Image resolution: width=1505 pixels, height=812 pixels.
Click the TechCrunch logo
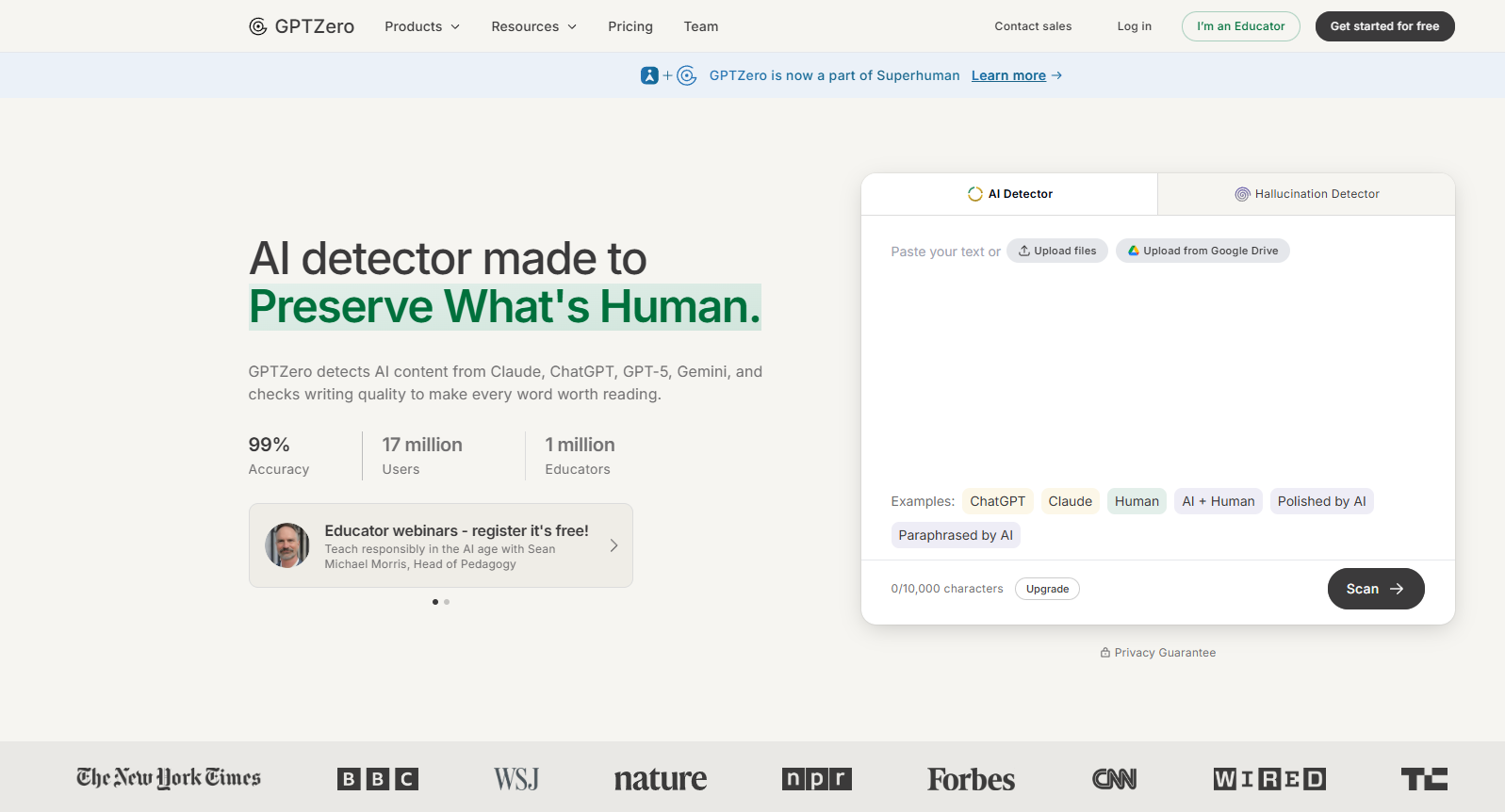click(x=1425, y=779)
